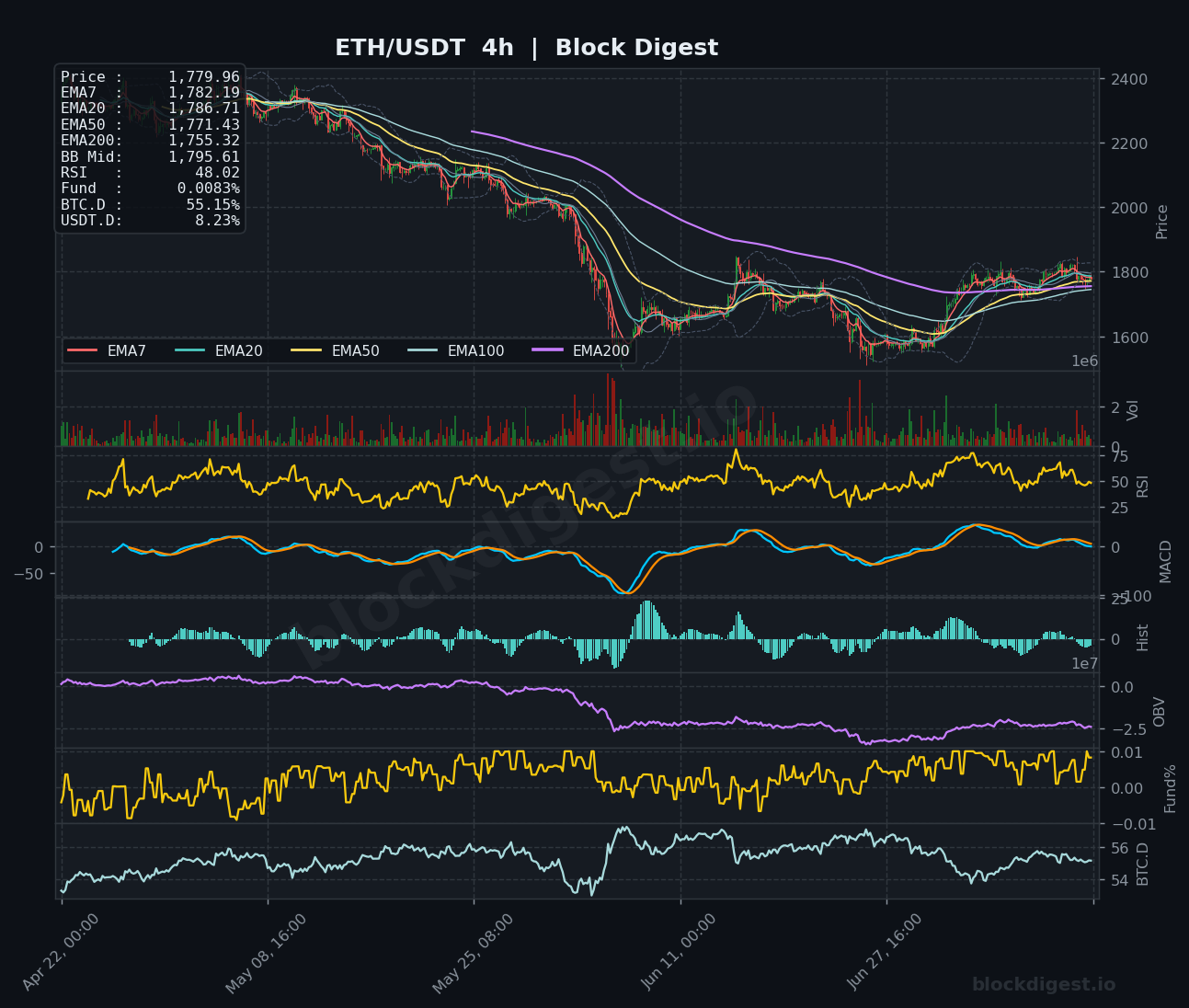Click the 2000 price axis tick
The height and width of the screenshot is (1008, 1189).
1129,208
